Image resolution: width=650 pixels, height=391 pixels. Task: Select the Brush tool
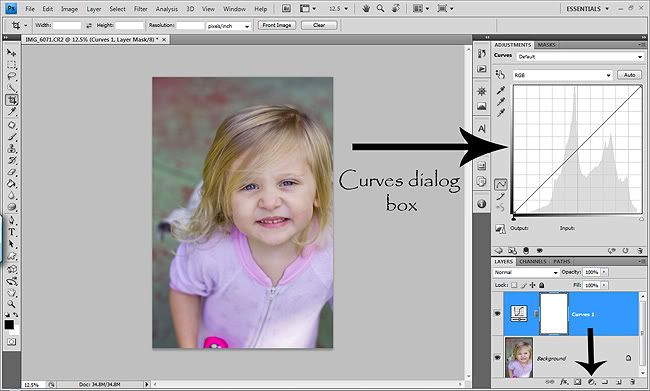click(x=11, y=137)
